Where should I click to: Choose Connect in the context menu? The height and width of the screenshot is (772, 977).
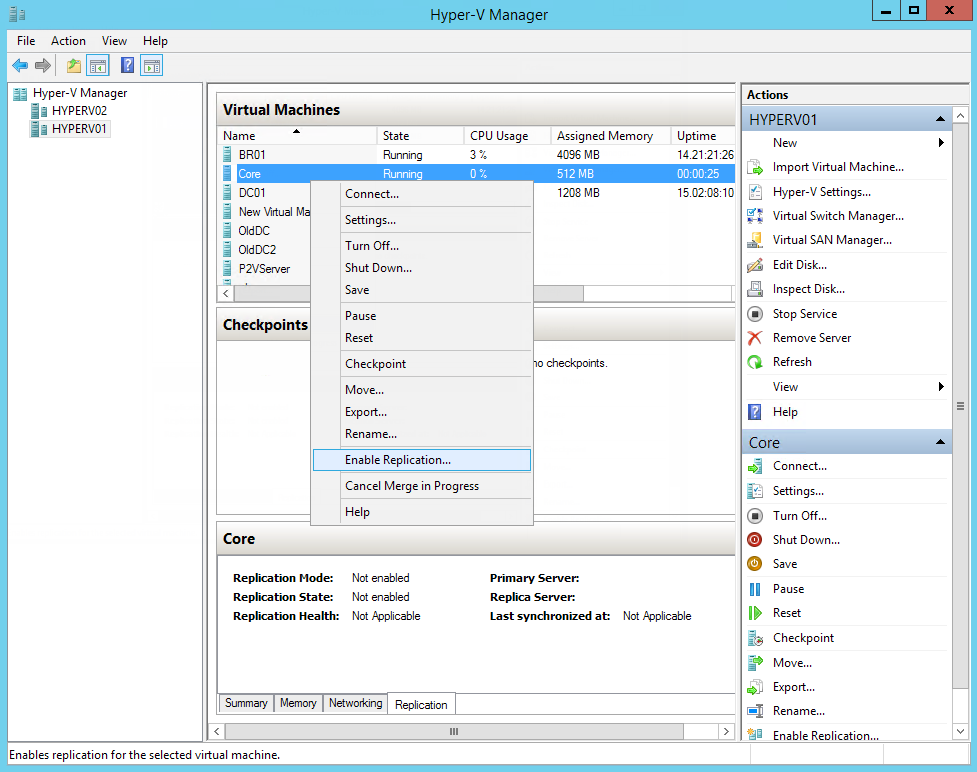click(x=422, y=194)
